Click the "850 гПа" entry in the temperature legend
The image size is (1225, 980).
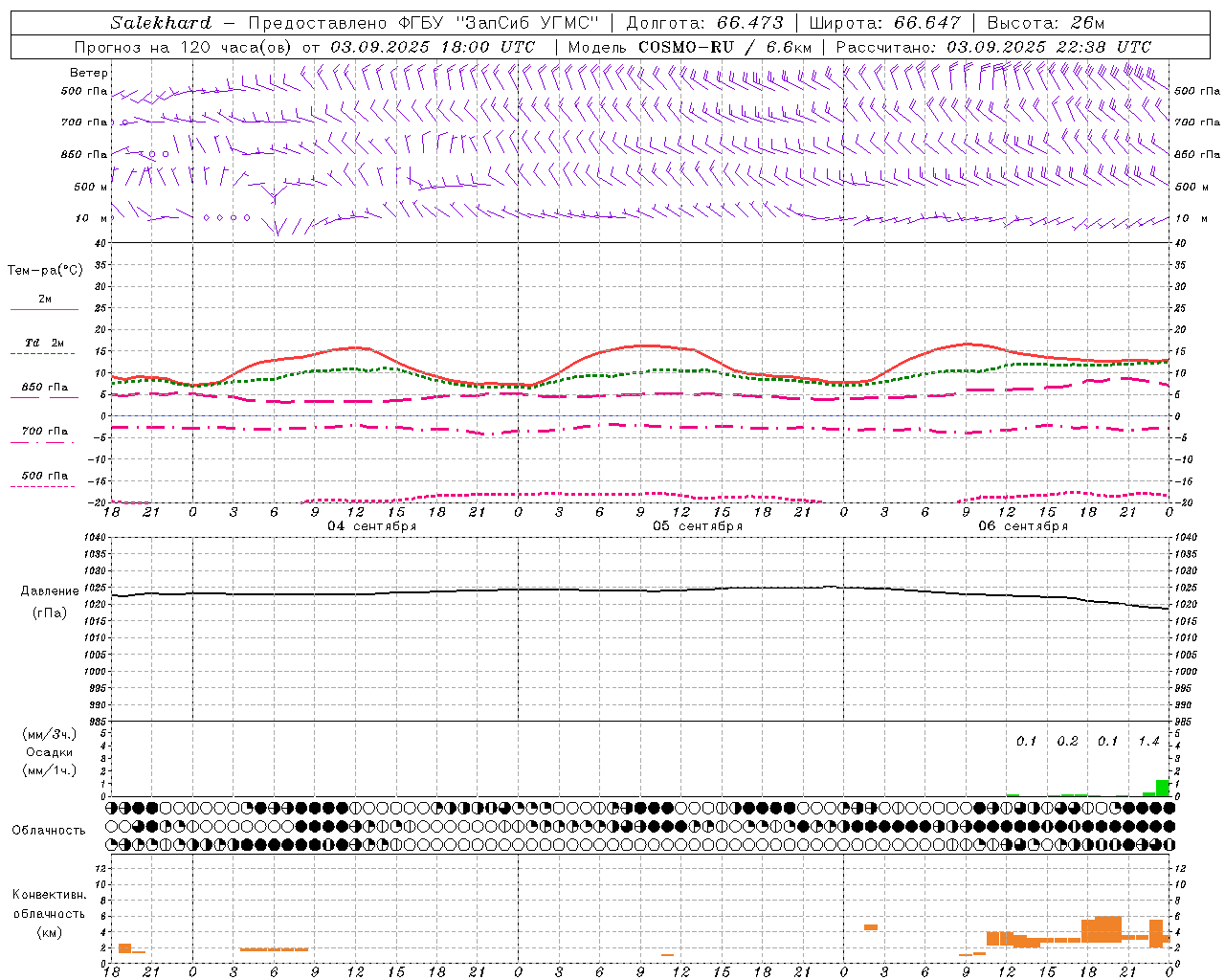click(44, 388)
